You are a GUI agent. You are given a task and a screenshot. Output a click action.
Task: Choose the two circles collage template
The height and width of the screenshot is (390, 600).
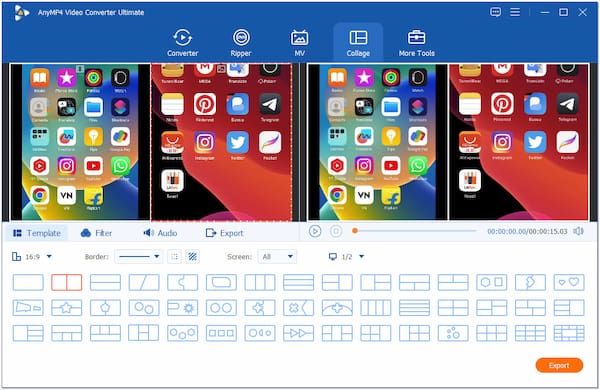coord(221,308)
